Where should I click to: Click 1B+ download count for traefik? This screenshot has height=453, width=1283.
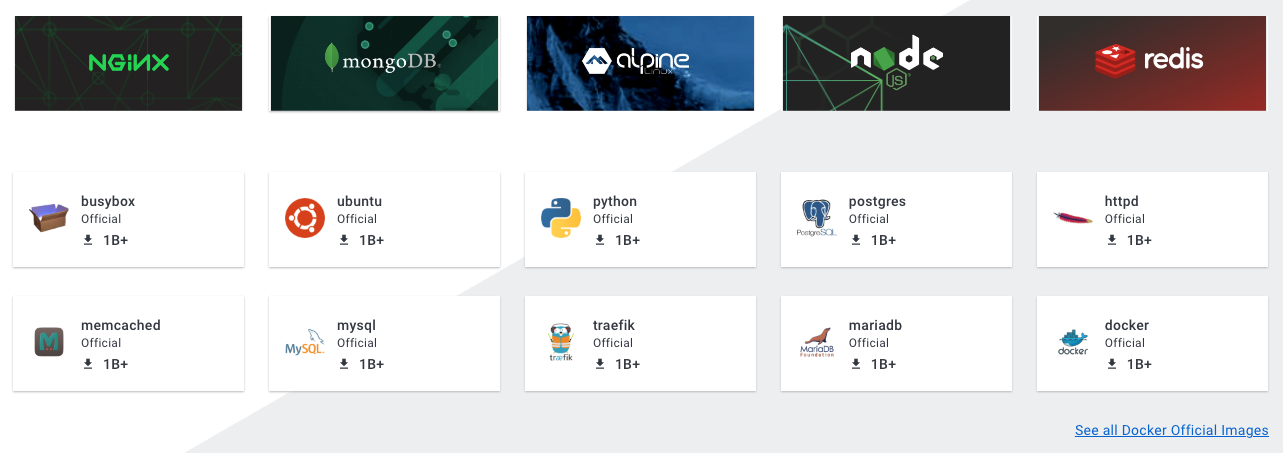(628, 364)
